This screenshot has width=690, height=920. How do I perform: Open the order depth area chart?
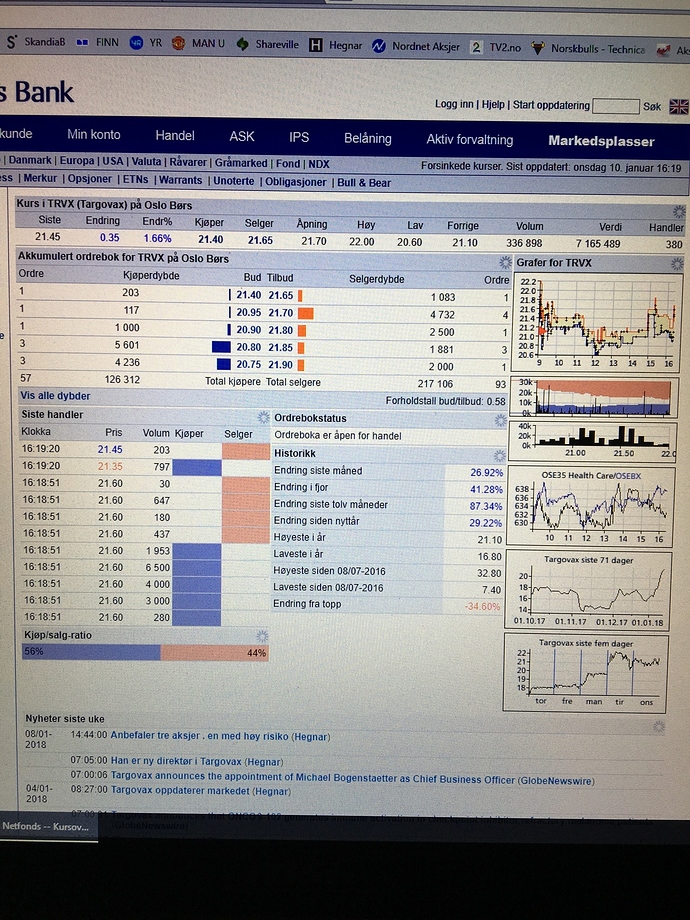click(594, 397)
